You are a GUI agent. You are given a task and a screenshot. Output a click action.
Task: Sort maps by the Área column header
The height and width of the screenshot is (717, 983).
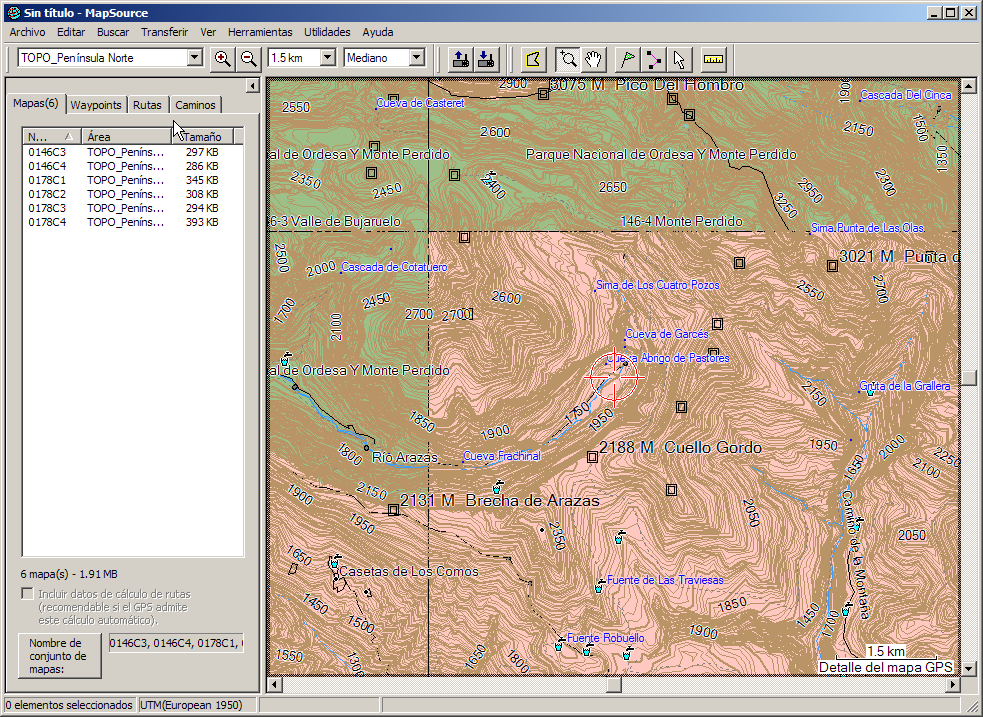(127, 137)
